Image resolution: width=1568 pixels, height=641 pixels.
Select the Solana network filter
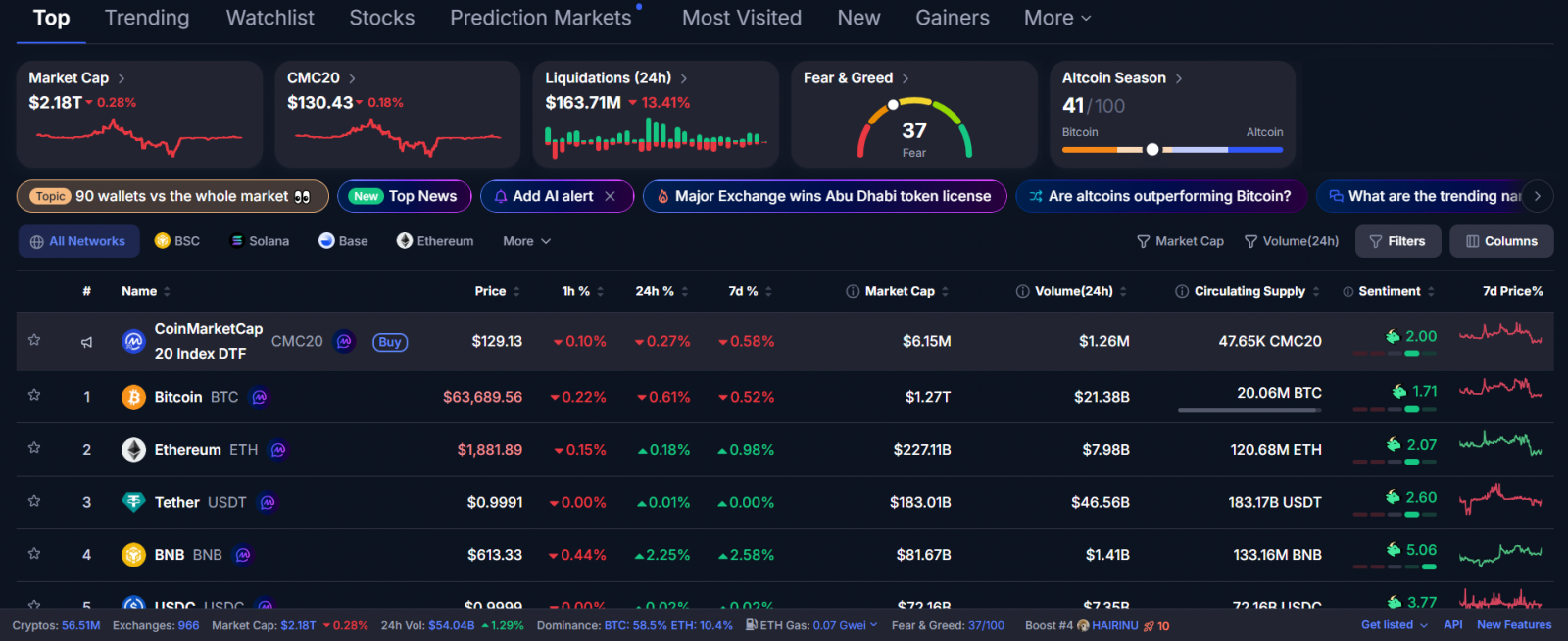click(260, 241)
